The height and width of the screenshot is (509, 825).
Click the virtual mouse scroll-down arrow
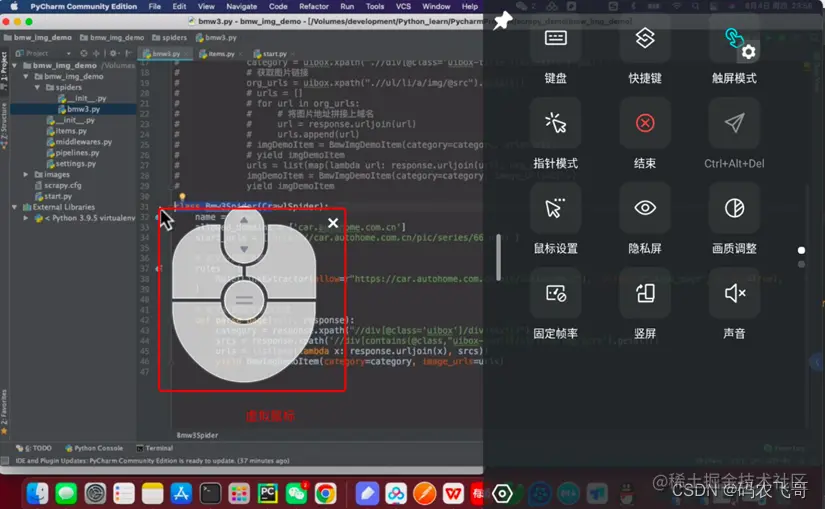[x=244, y=249]
